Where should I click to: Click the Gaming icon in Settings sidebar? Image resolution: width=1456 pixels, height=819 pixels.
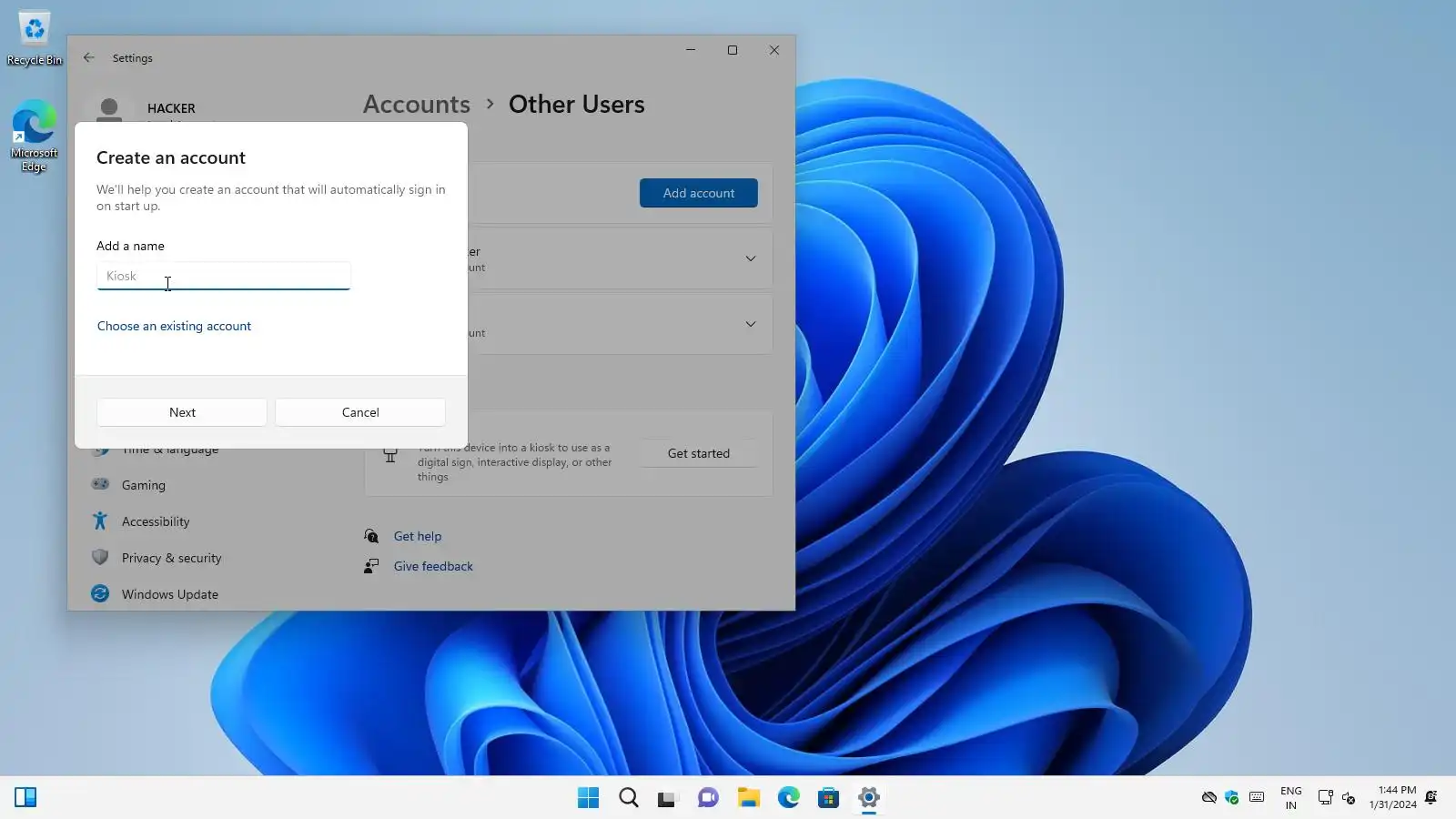tap(100, 485)
